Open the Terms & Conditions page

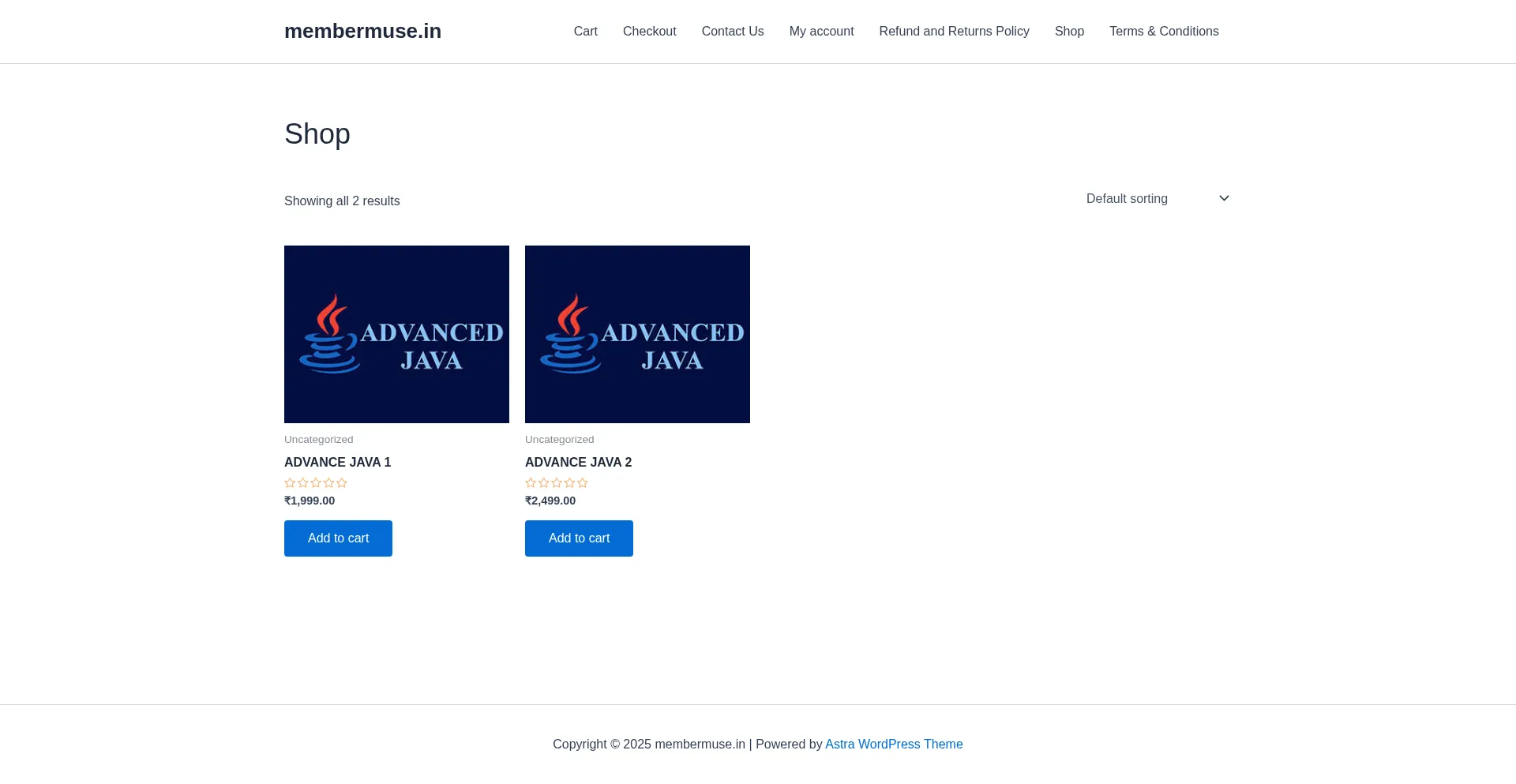point(1163,32)
